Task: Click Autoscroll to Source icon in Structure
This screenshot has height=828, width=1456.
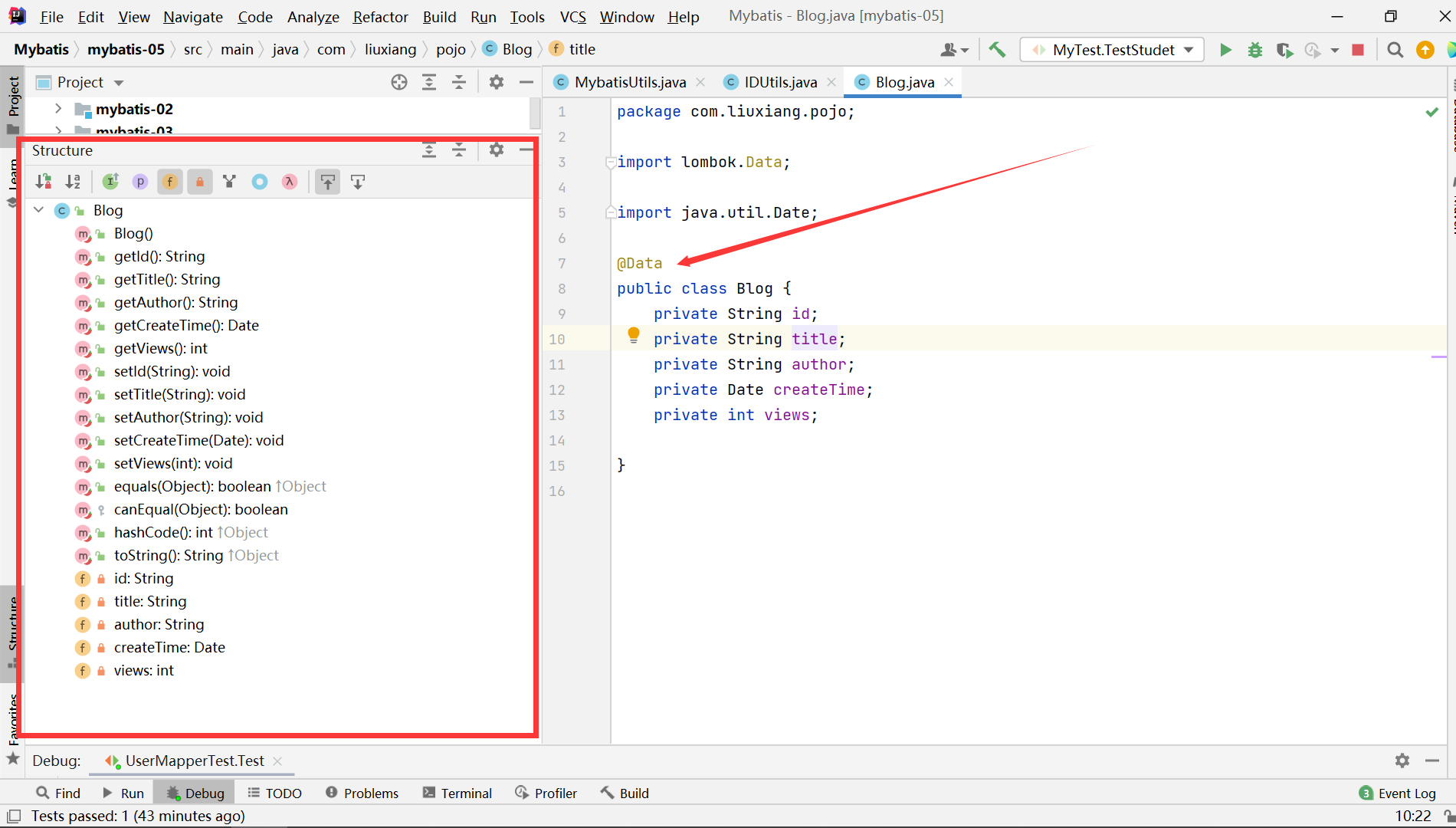Action: coord(328,182)
